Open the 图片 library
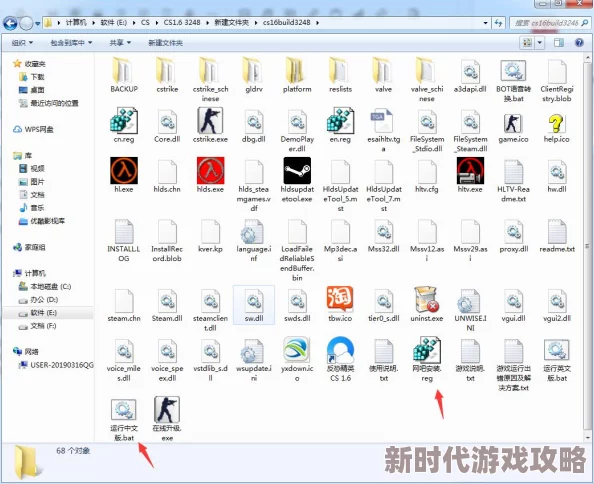Screen dimensions: 594x484 click(x=32, y=181)
